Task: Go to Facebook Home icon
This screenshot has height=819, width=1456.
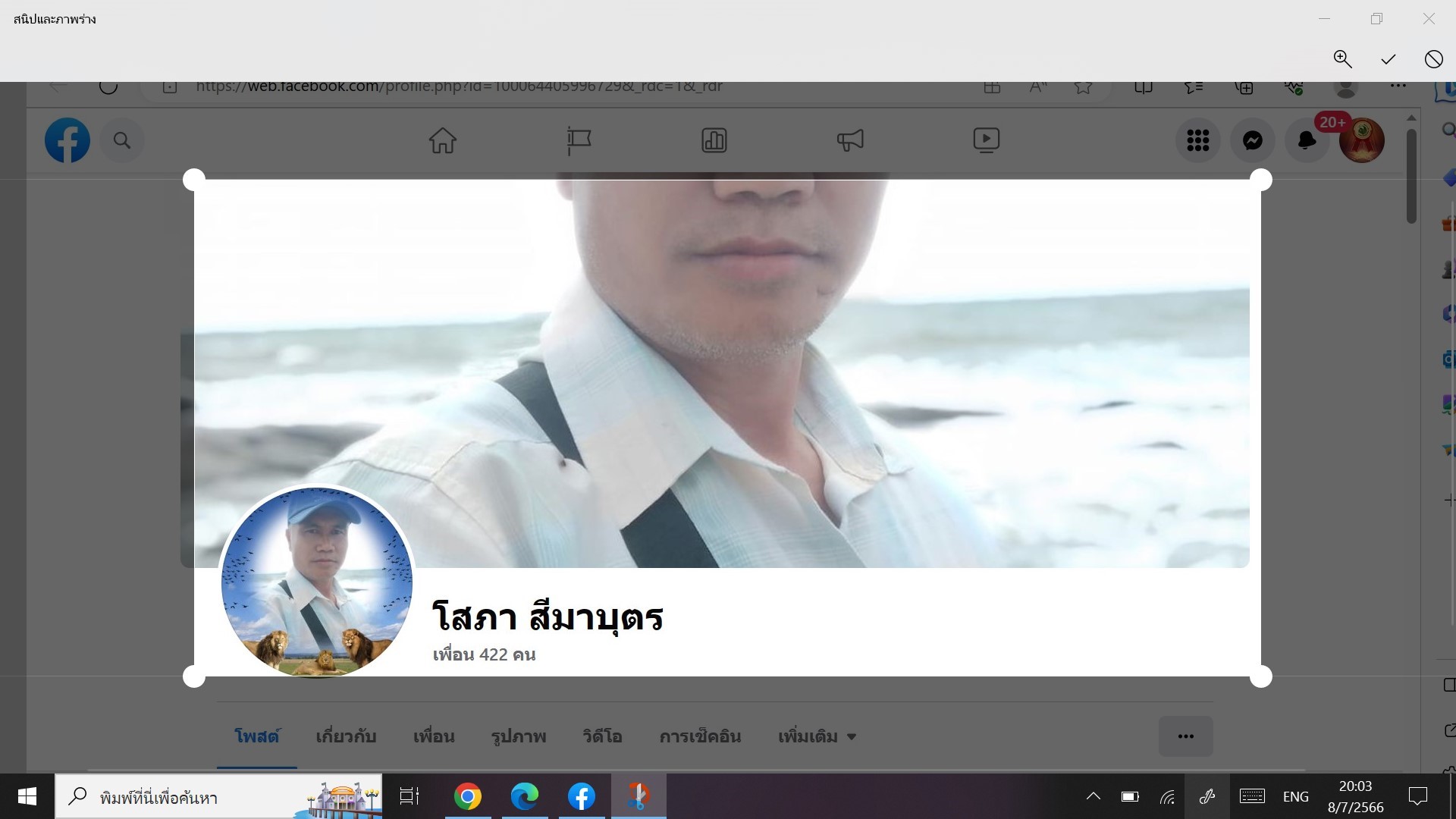Action: pos(443,140)
